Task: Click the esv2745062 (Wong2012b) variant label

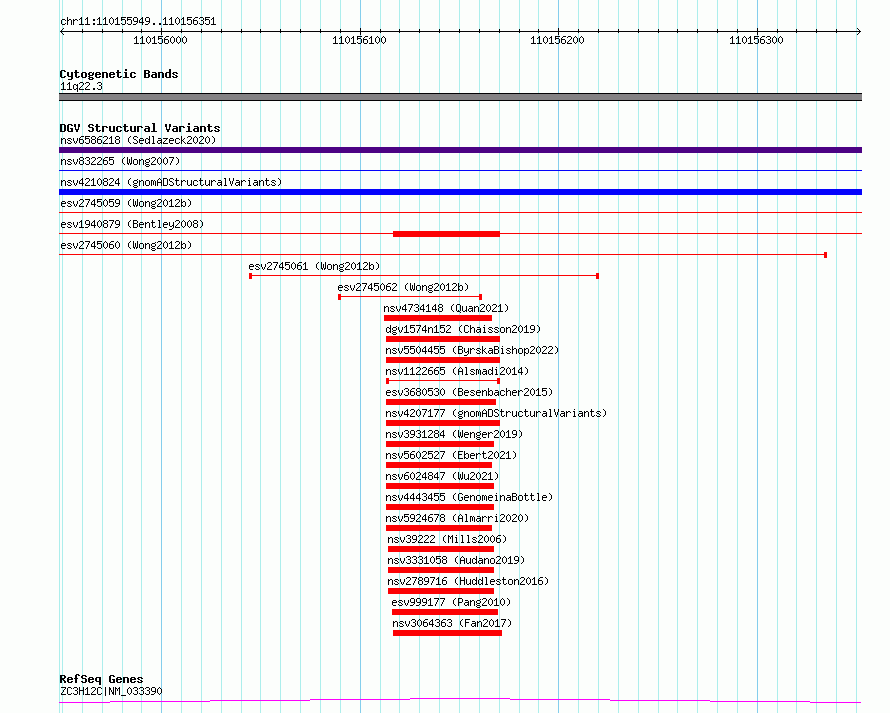Action: pyautogui.click(x=403, y=287)
